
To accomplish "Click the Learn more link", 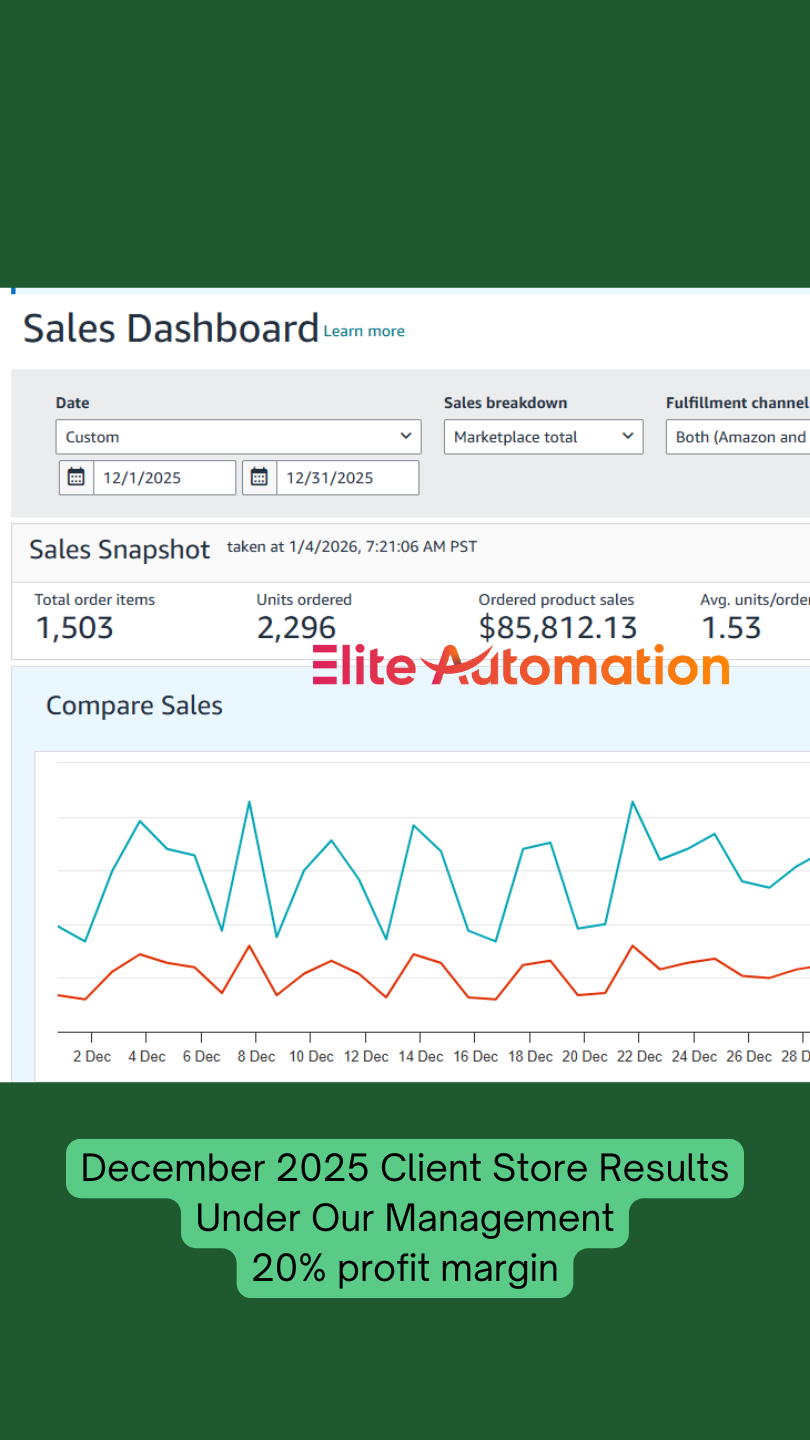I will (364, 331).
